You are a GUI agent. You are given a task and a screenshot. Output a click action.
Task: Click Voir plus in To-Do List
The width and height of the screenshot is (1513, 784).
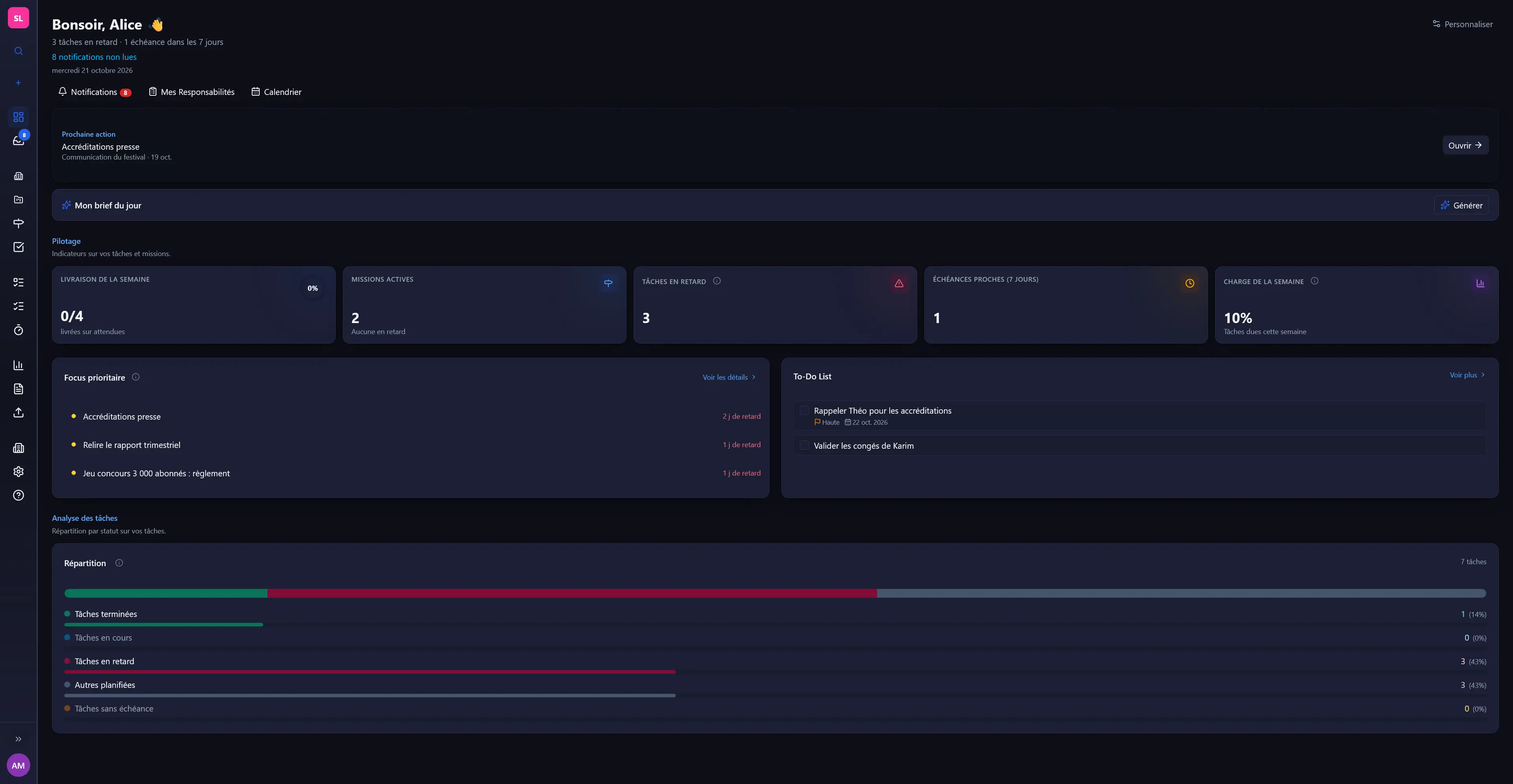click(1467, 375)
